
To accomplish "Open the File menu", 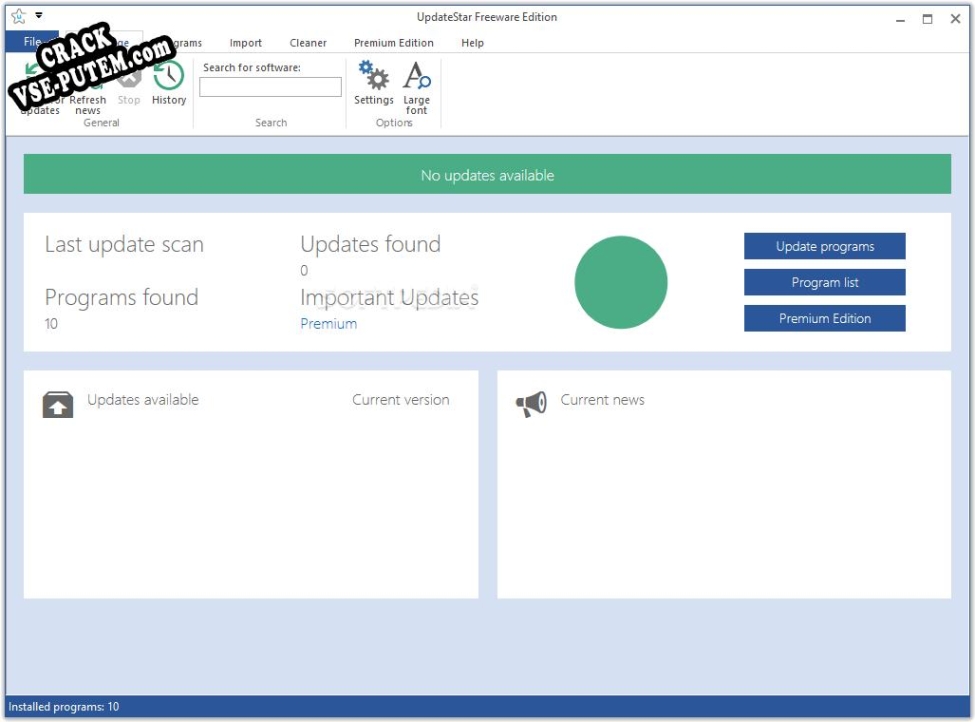I will pyautogui.click(x=32, y=42).
